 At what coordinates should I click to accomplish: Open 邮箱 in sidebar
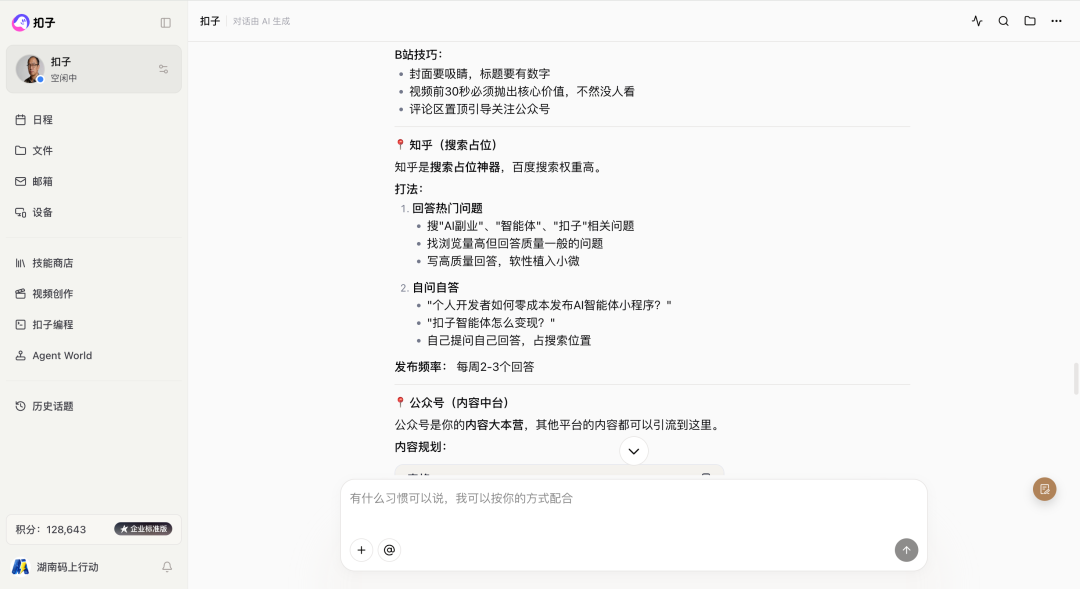(94, 181)
